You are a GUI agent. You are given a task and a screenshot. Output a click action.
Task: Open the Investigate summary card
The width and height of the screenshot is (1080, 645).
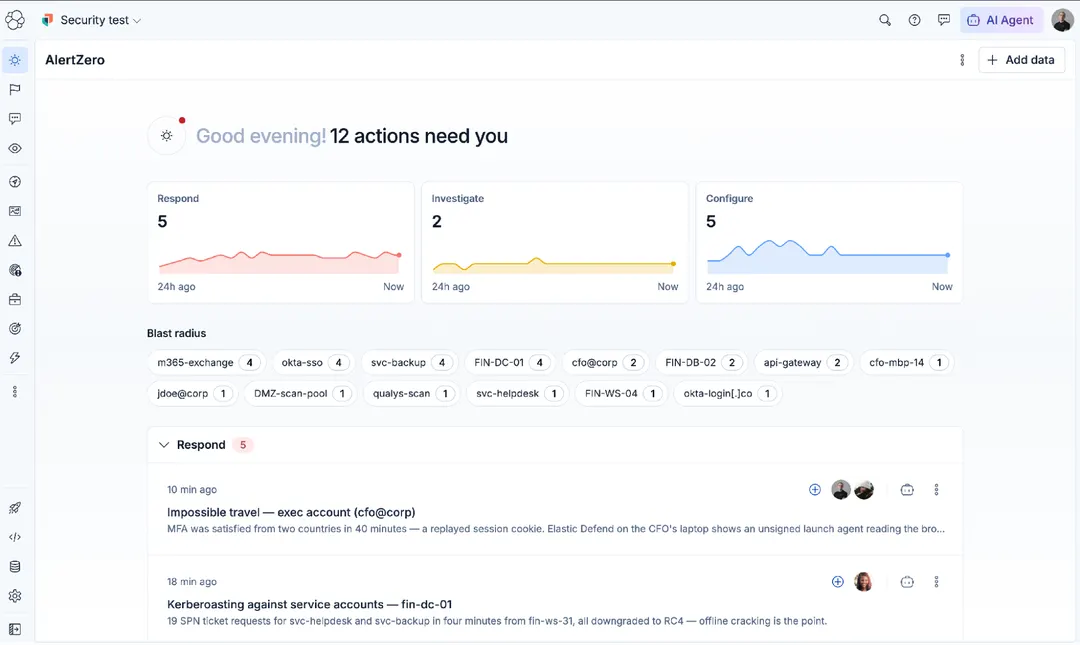pyautogui.click(x=555, y=242)
